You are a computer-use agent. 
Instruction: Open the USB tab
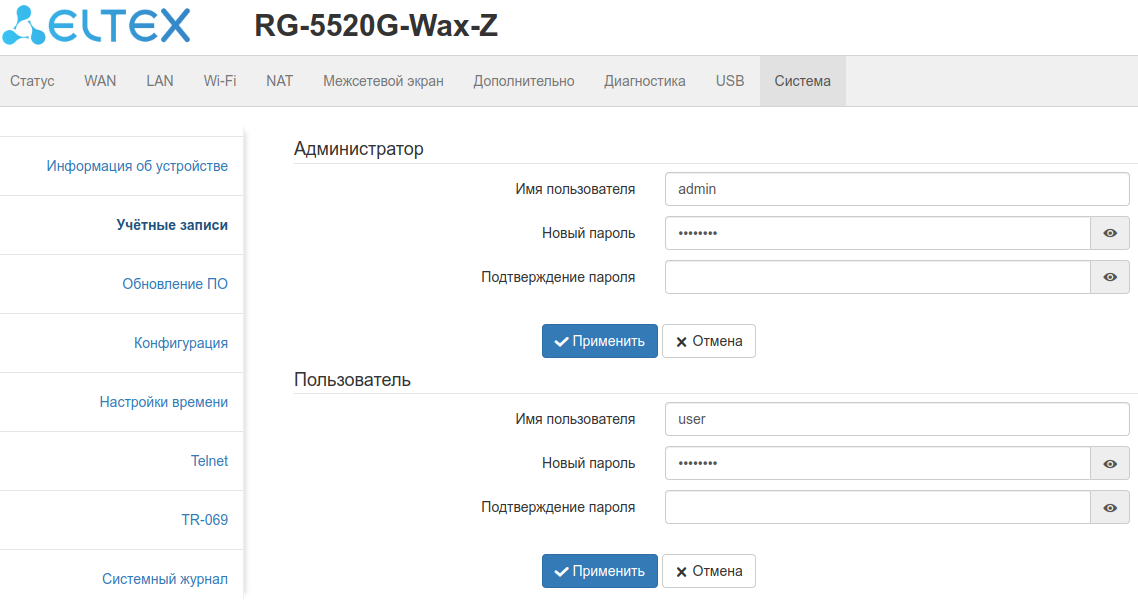click(730, 81)
